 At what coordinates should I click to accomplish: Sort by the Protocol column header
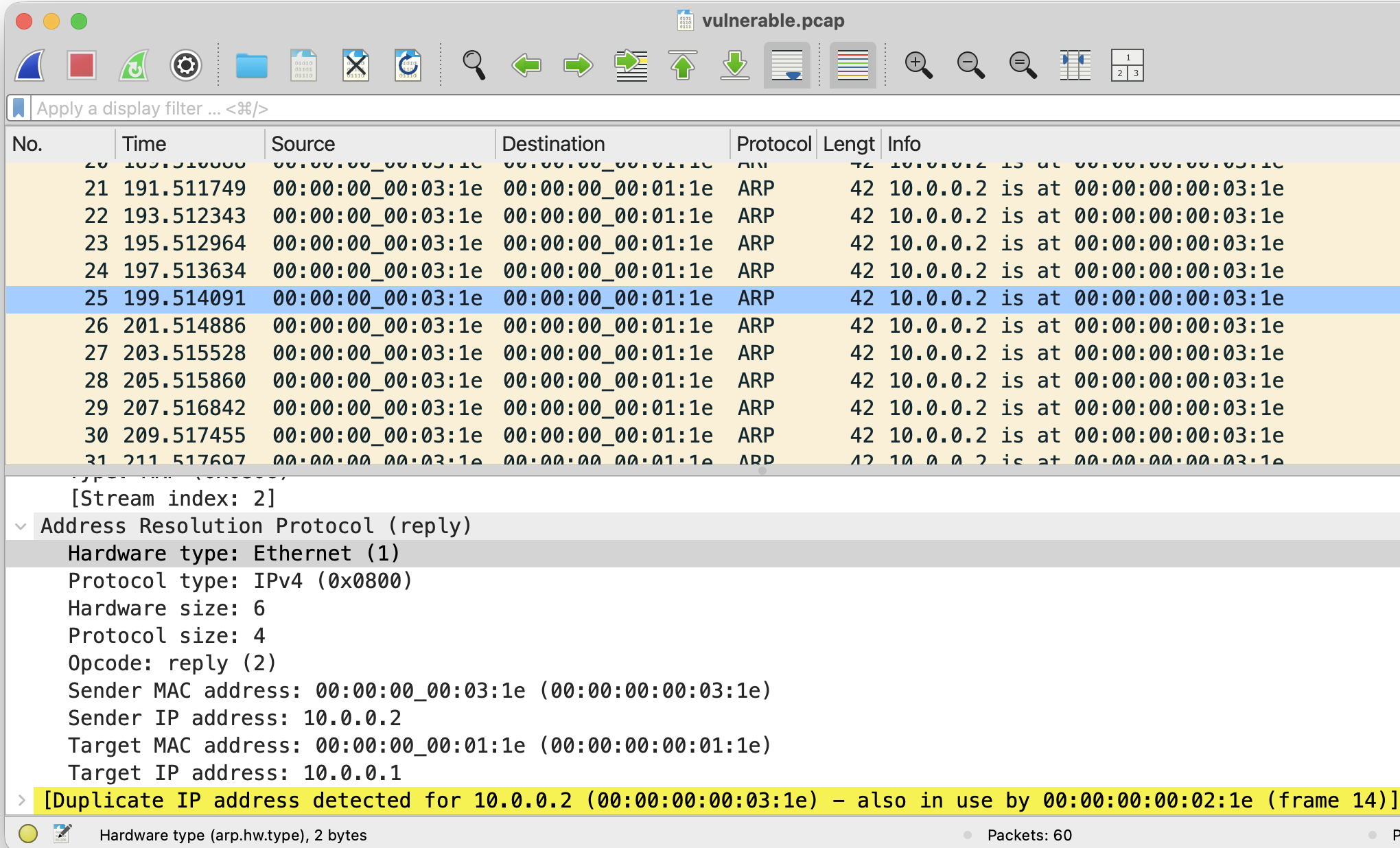tap(773, 144)
